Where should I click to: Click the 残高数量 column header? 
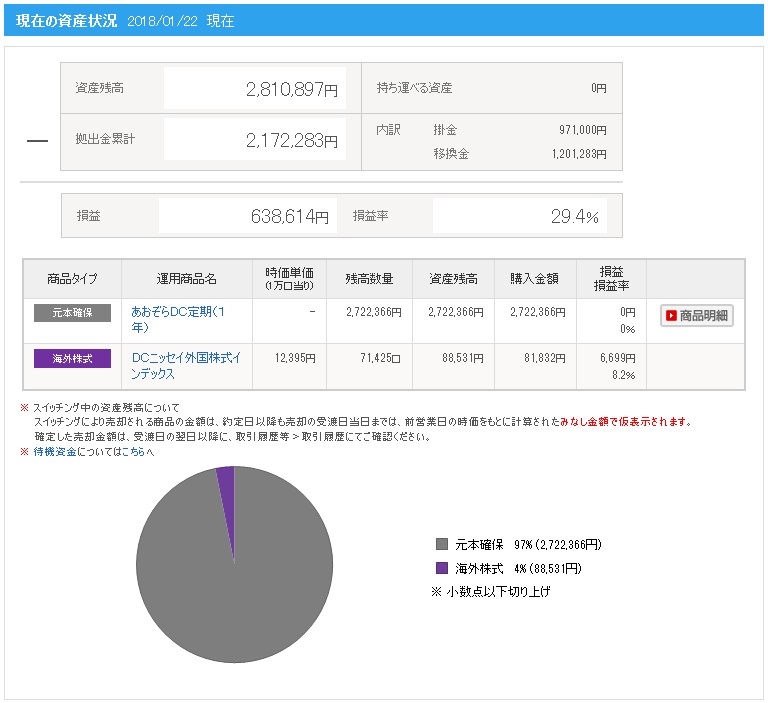(x=369, y=279)
